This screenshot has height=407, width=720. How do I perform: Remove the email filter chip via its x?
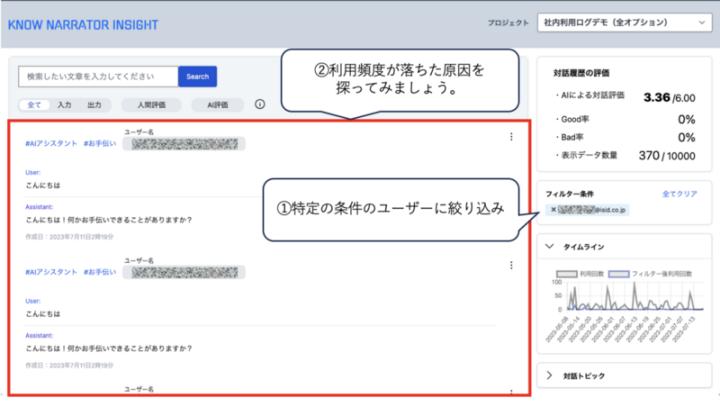[x=553, y=210]
